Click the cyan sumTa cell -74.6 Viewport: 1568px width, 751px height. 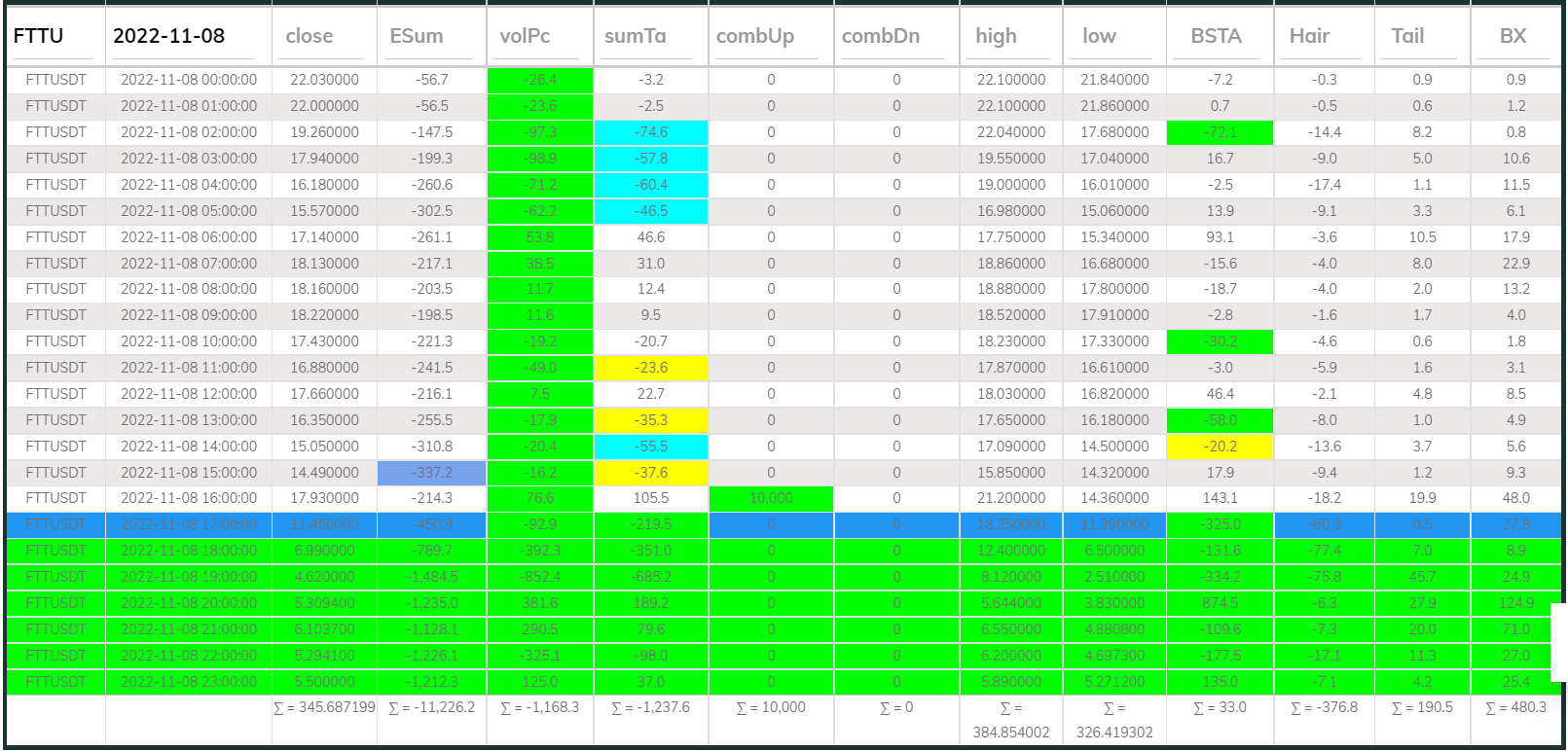point(651,132)
